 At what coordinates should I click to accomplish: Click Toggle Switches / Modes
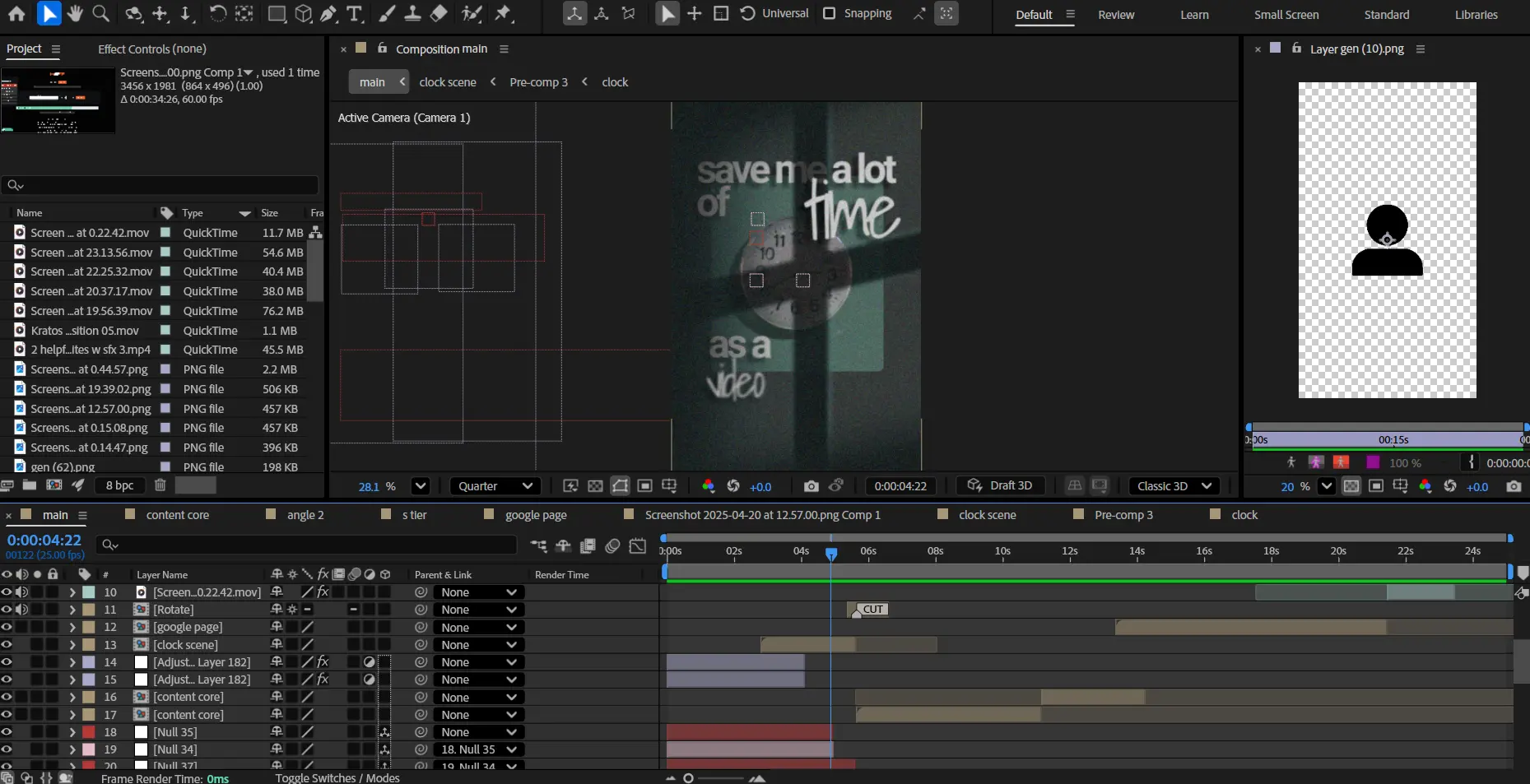coord(337,777)
